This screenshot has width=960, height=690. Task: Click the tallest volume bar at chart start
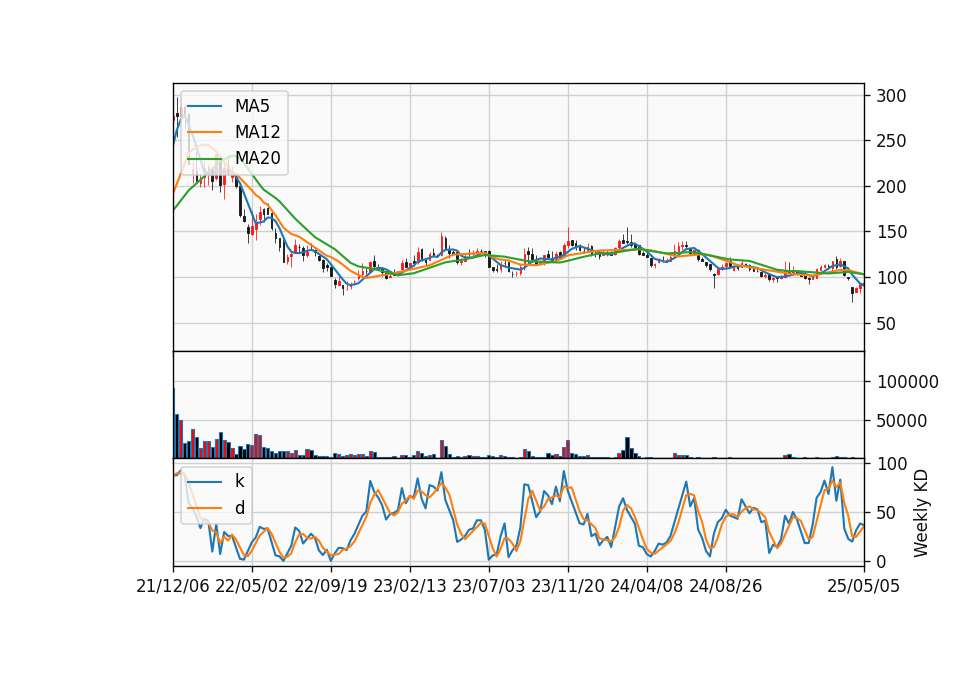click(174, 423)
